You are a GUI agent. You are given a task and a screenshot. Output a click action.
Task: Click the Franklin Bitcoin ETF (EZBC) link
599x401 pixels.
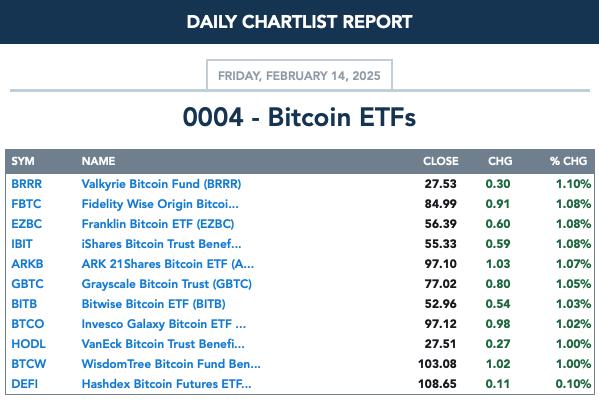tap(158, 224)
